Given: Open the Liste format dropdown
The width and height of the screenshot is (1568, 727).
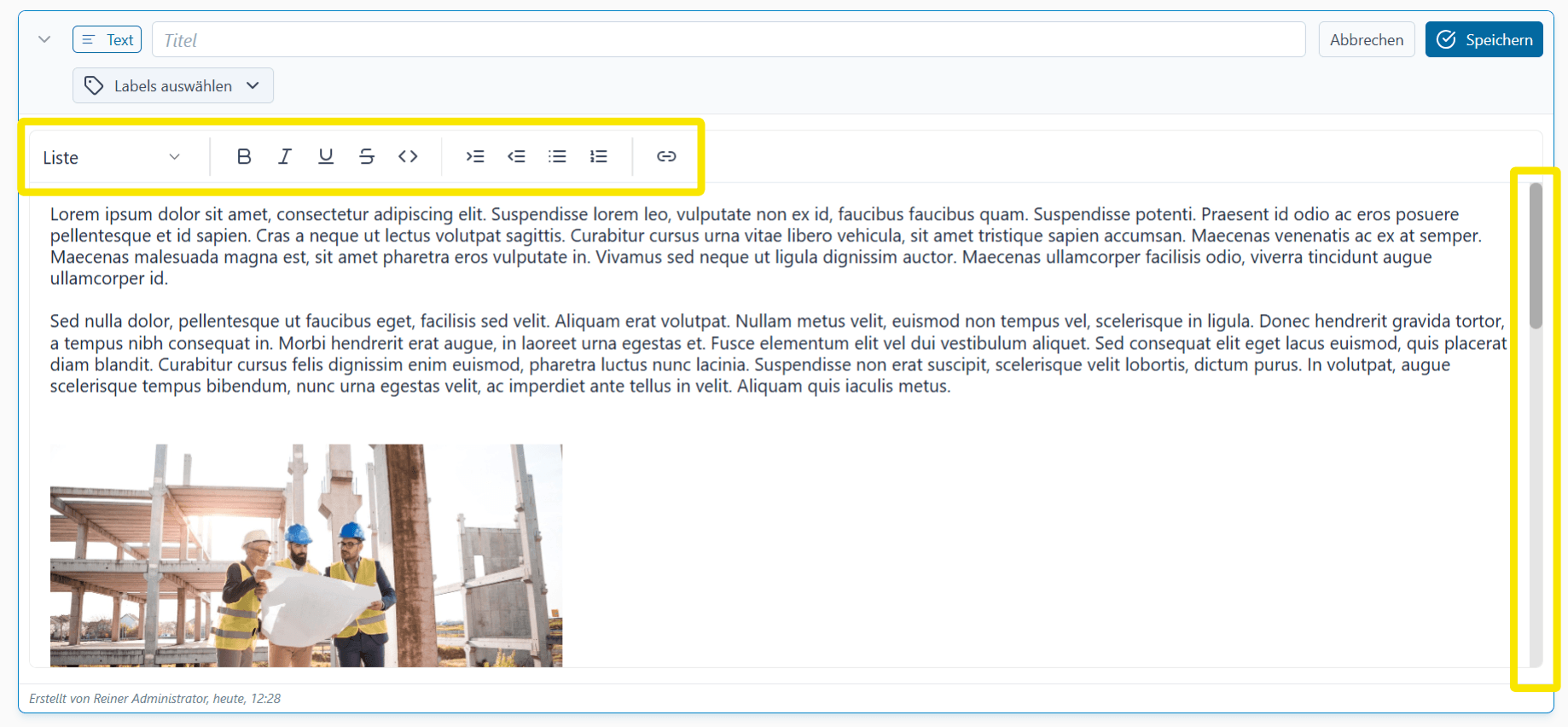Looking at the screenshot, I should click(113, 157).
